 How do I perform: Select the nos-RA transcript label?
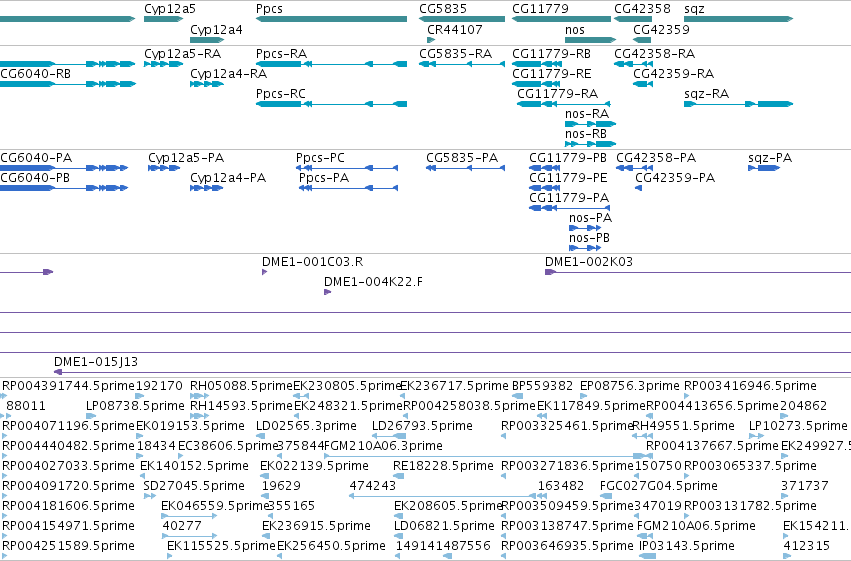point(587,113)
